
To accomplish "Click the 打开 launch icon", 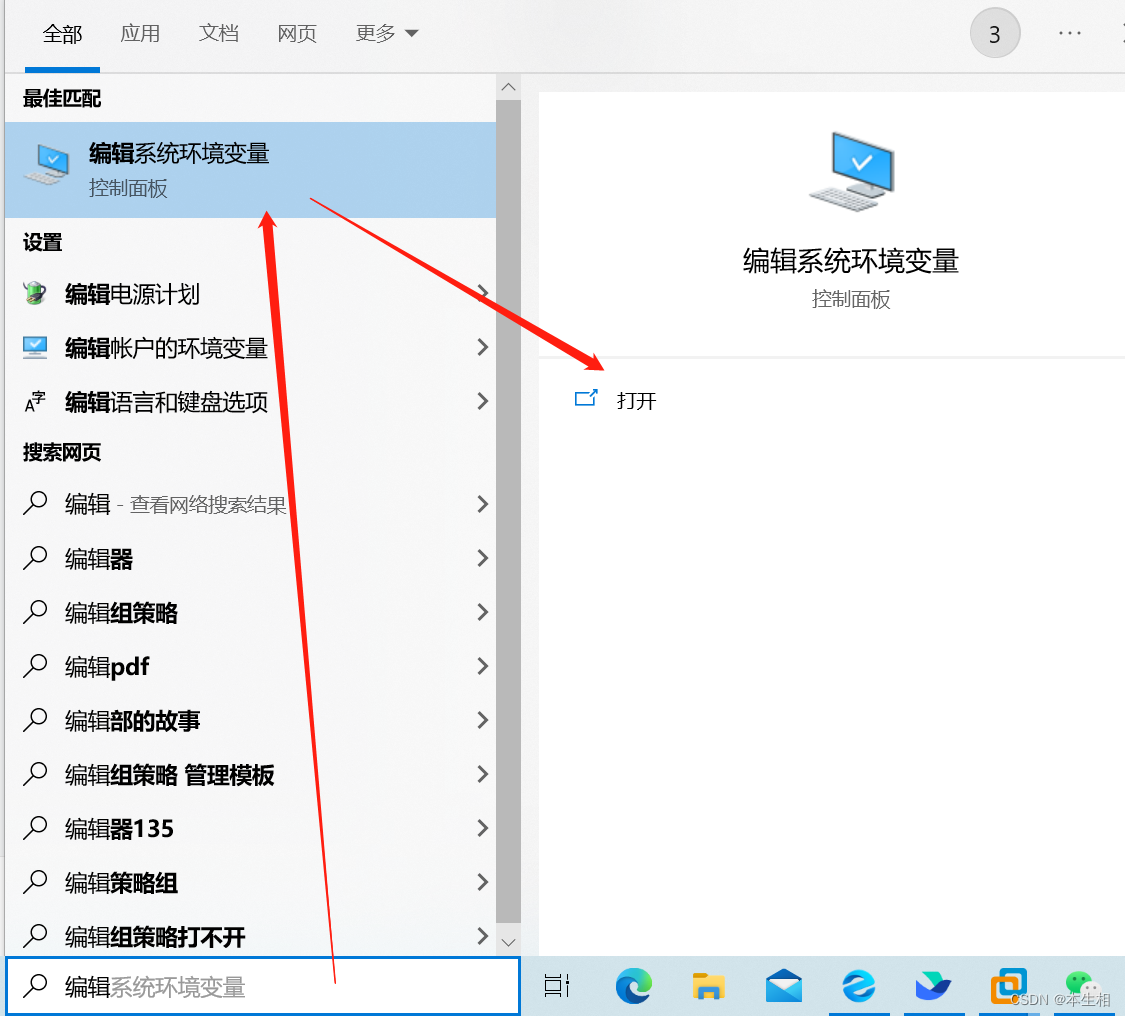I will pyautogui.click(x=587, y=397).
